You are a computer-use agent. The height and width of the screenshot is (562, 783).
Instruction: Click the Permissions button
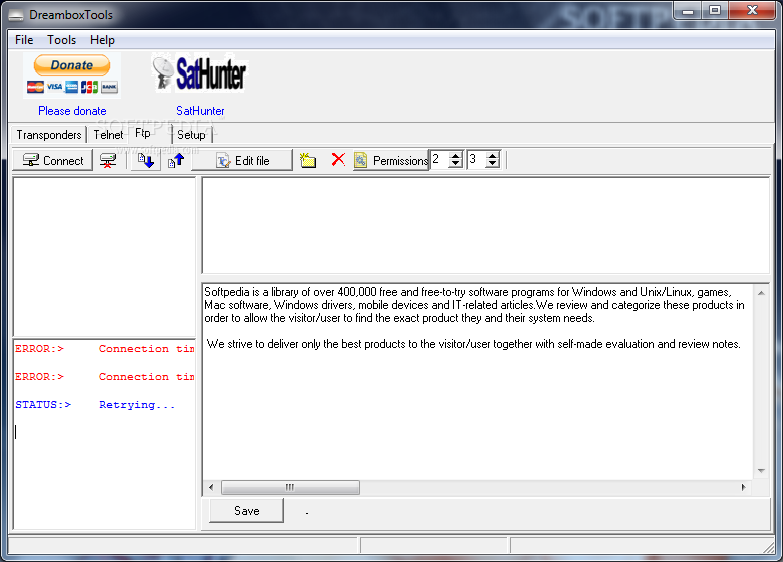(391, 160)
